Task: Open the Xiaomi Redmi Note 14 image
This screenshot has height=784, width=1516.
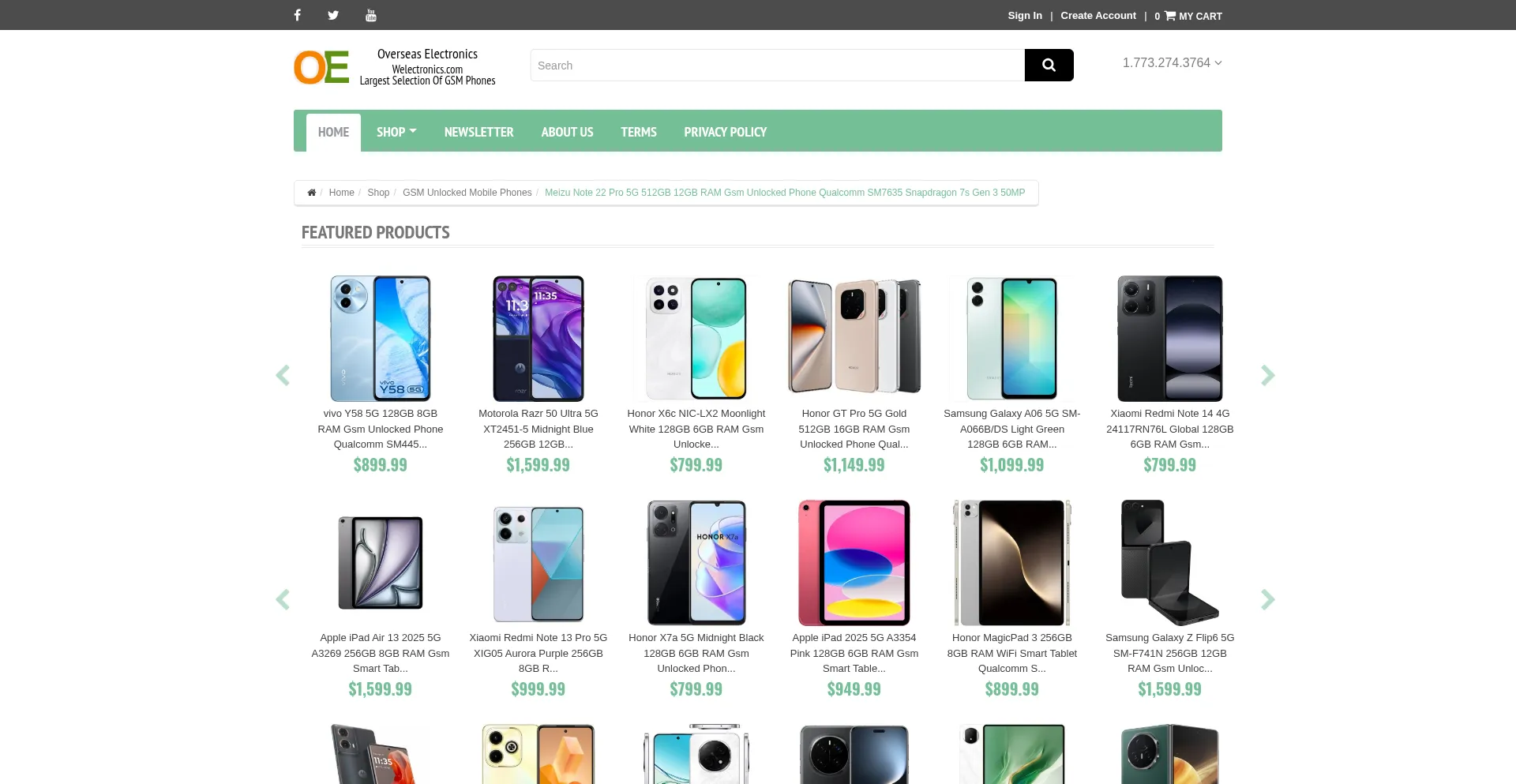Action: point(1170,339)
